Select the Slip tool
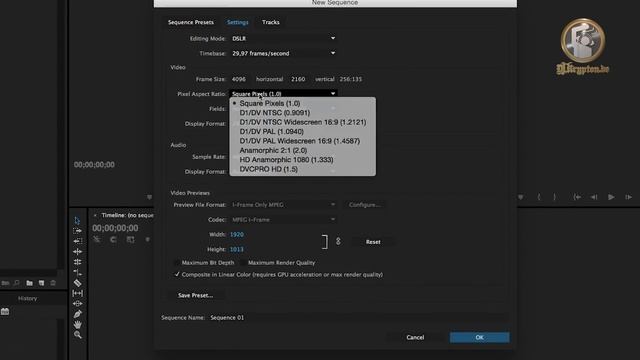 [x=77, y=293]
